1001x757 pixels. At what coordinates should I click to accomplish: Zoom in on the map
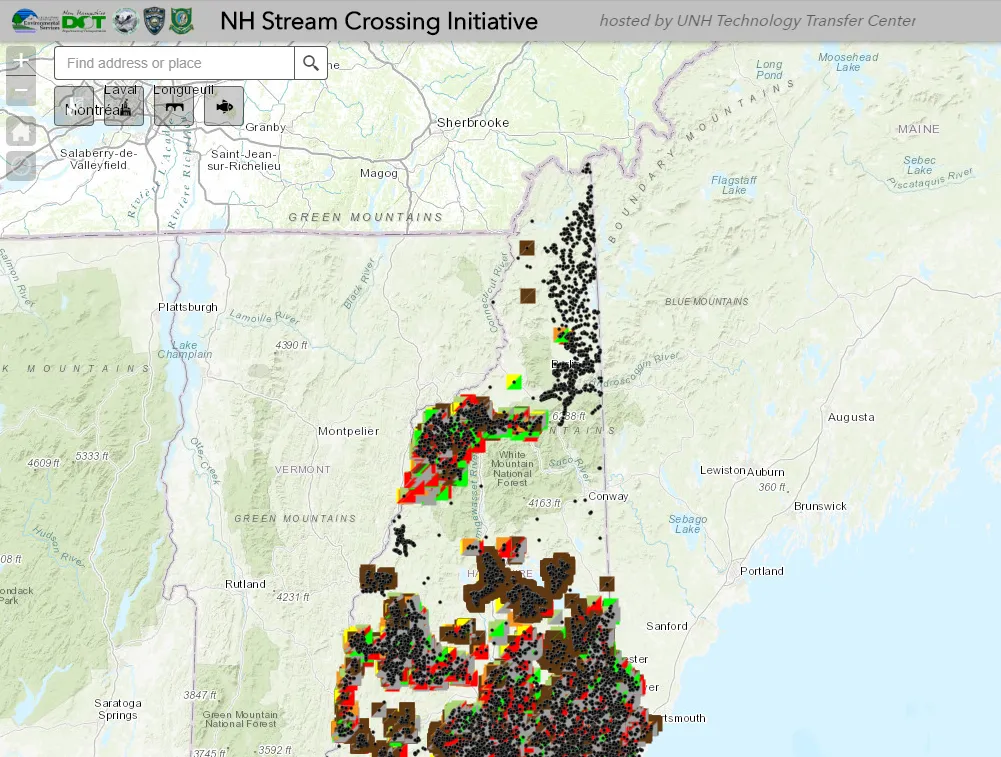point(21,61)
